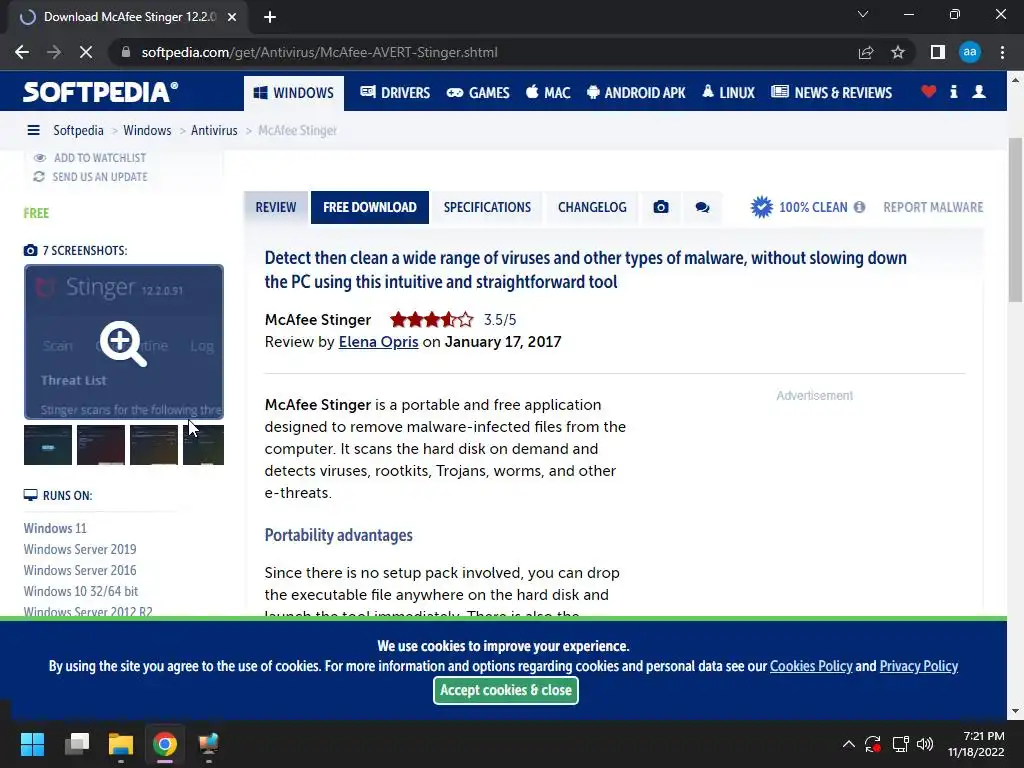Open the Cookies Policy link
Screen dimensions: 1024x768
pyautogui.click(x=810, y=666)
